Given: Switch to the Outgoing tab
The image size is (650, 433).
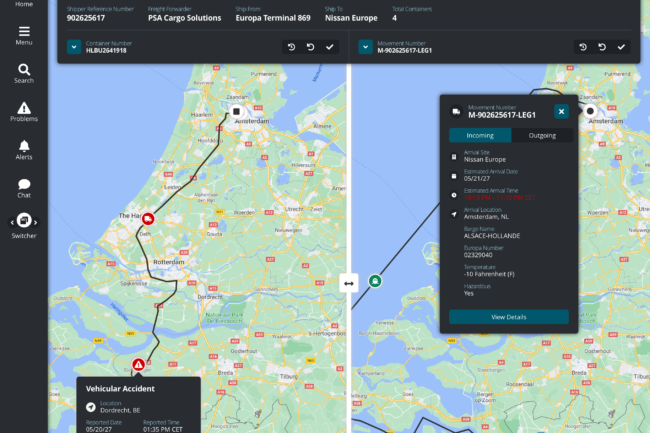Looking at the screenshot, I should tap(541, 135).
